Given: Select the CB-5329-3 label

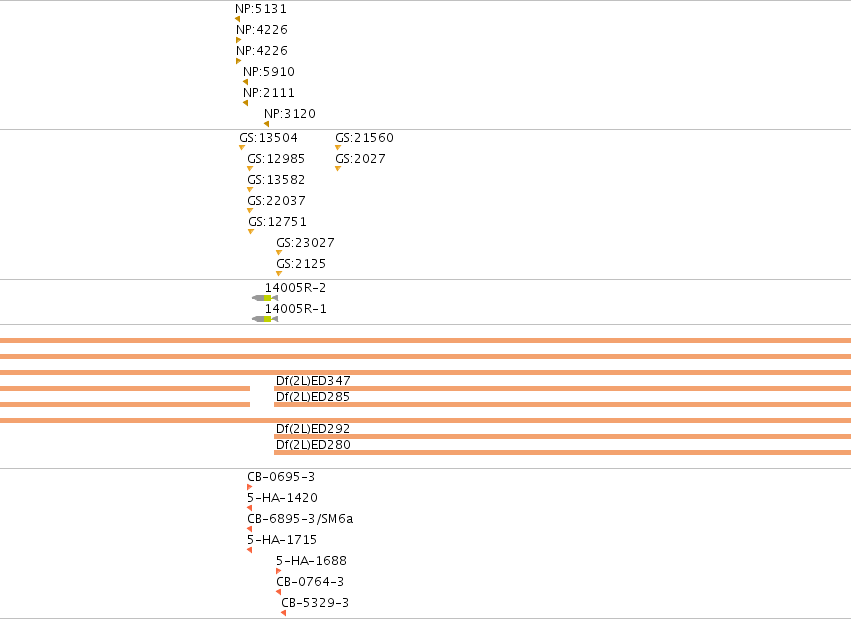Looking at the screenshot, I should tap(315, 603).
